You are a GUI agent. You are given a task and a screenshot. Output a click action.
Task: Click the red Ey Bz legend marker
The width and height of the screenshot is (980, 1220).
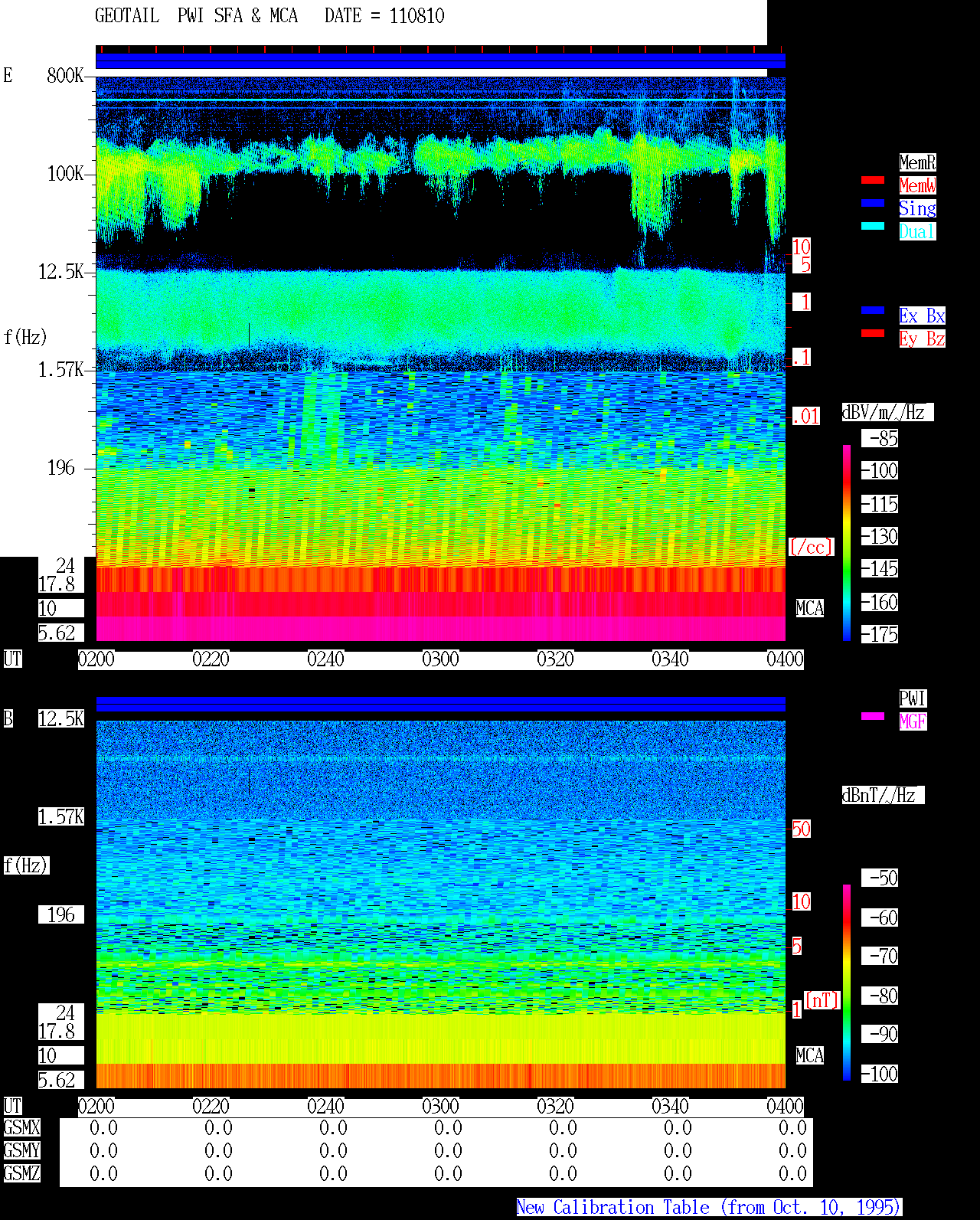873,333
